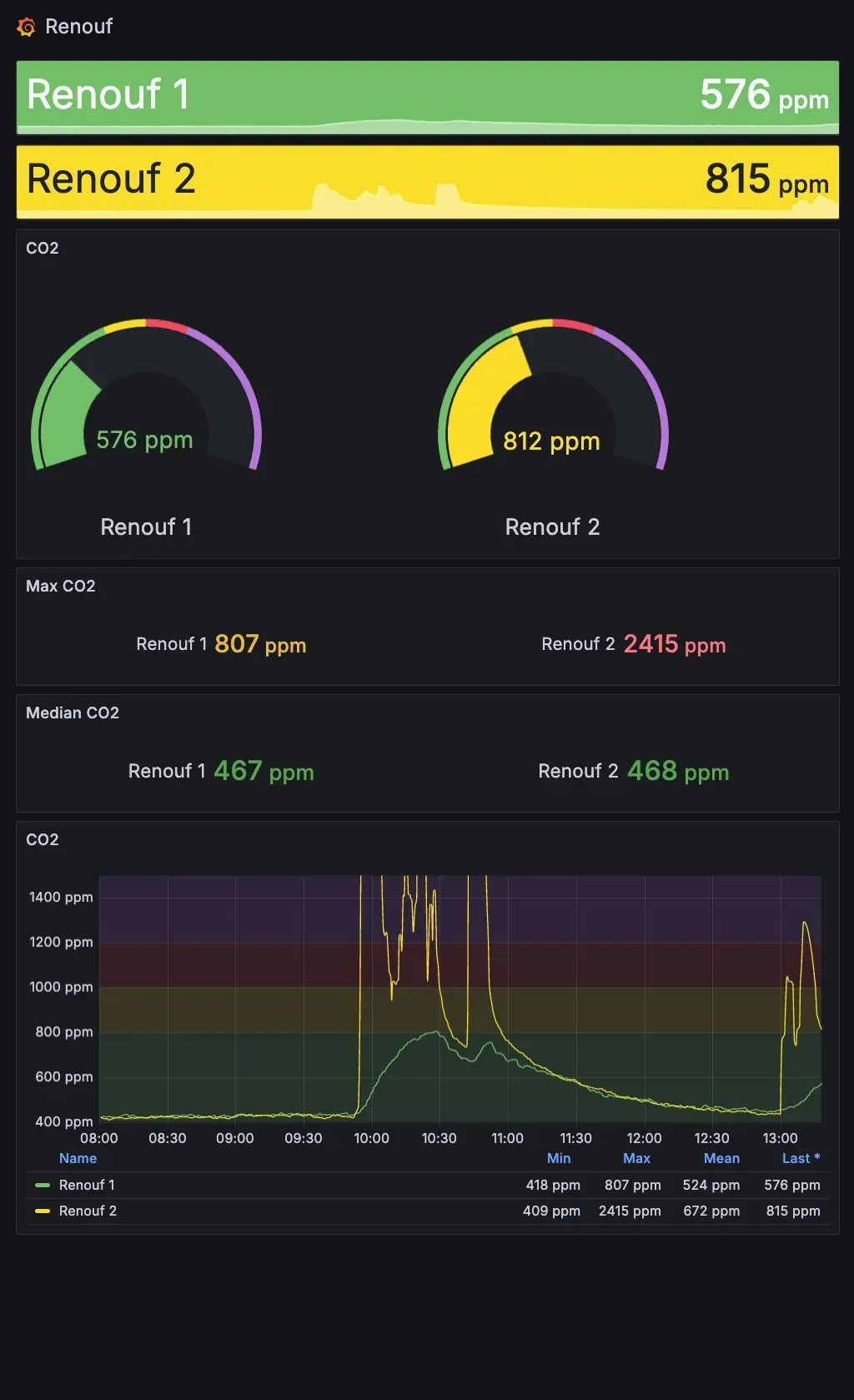Expand the Median CO2 panel title menu
Image resolution: width=854 pixels, height=1400 pixels.
click(72, 713)
